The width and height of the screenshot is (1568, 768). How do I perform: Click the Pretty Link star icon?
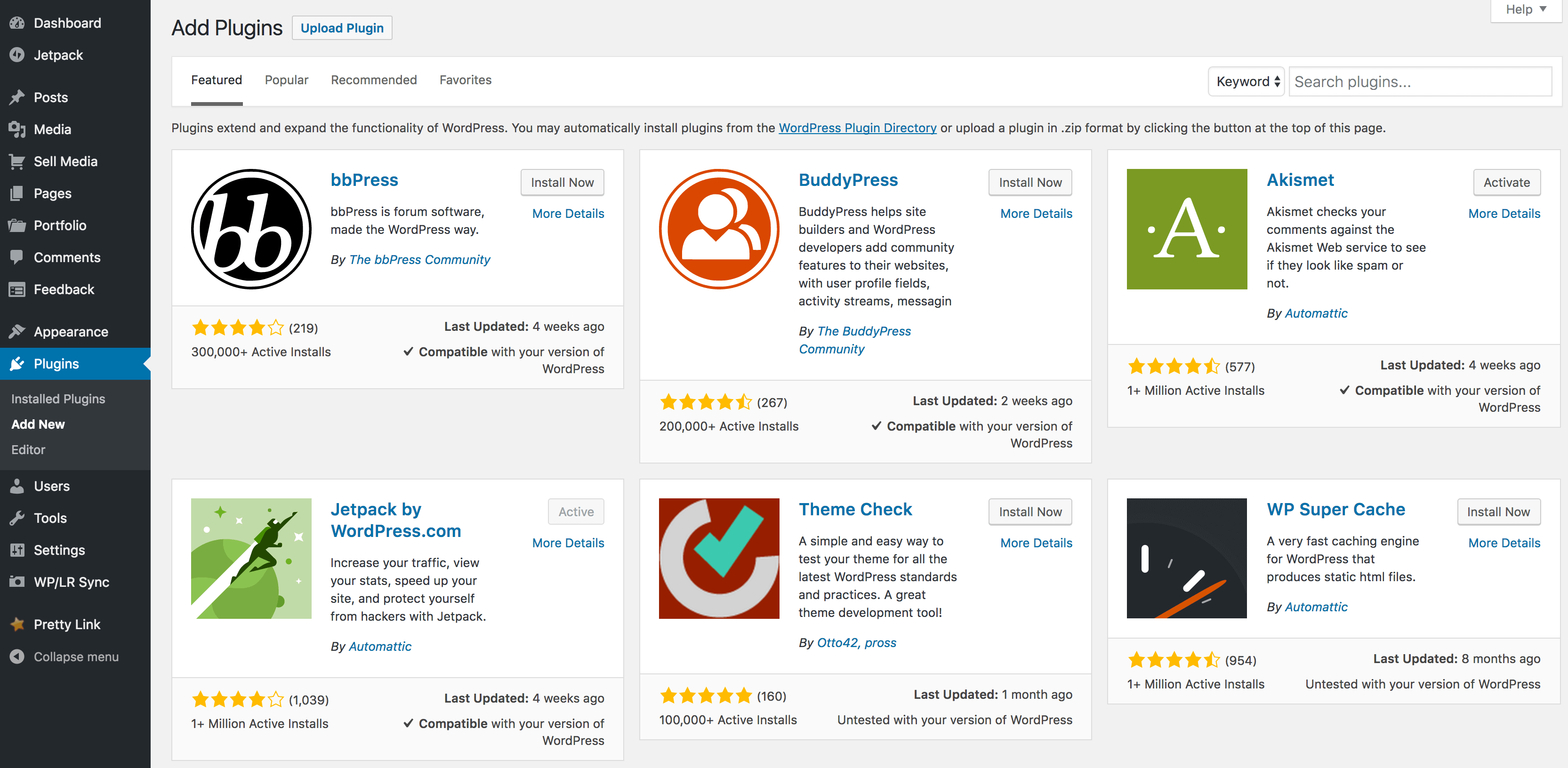[17, 624]
